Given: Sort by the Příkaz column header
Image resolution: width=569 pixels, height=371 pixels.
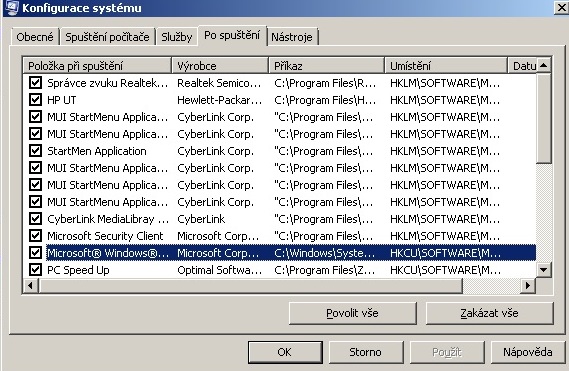Looking at the screenshot, I should [326, 66].
